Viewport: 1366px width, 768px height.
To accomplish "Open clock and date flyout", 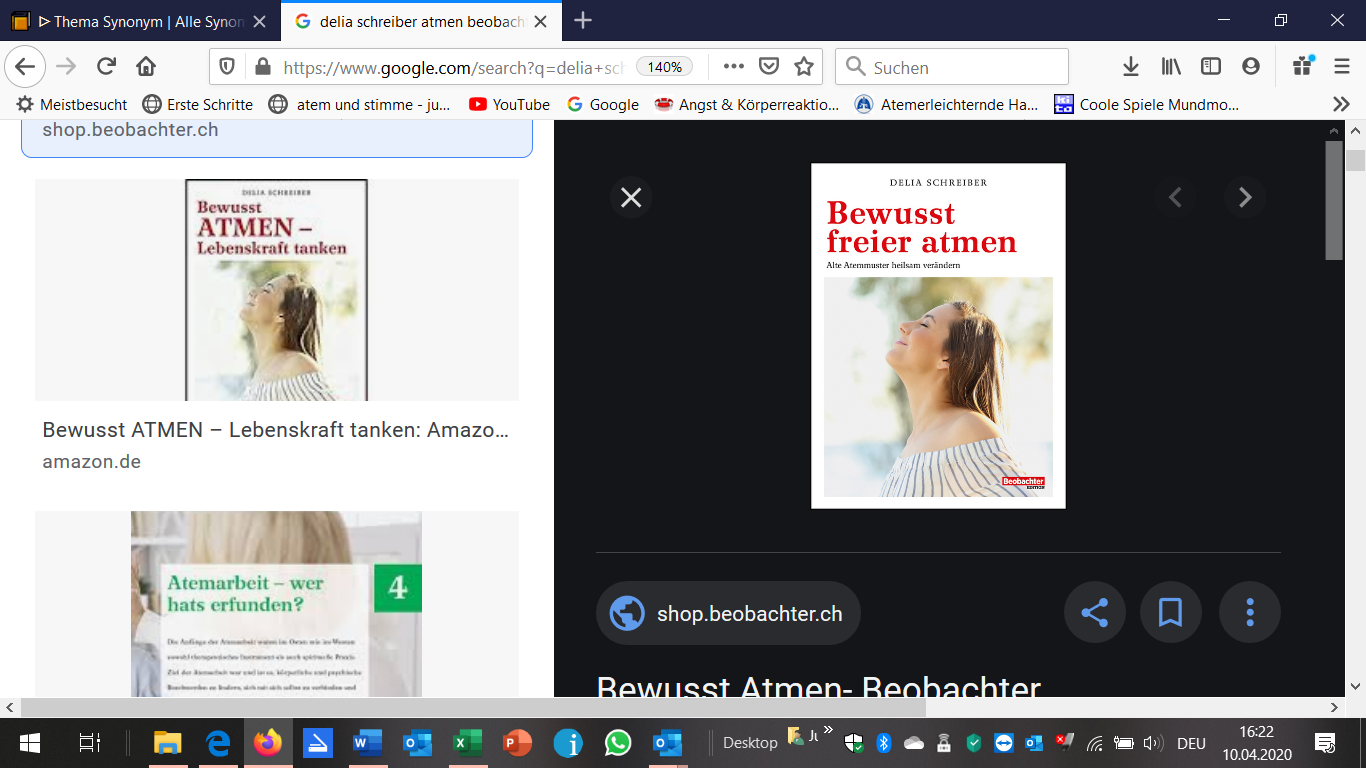I will (1256, 743).
